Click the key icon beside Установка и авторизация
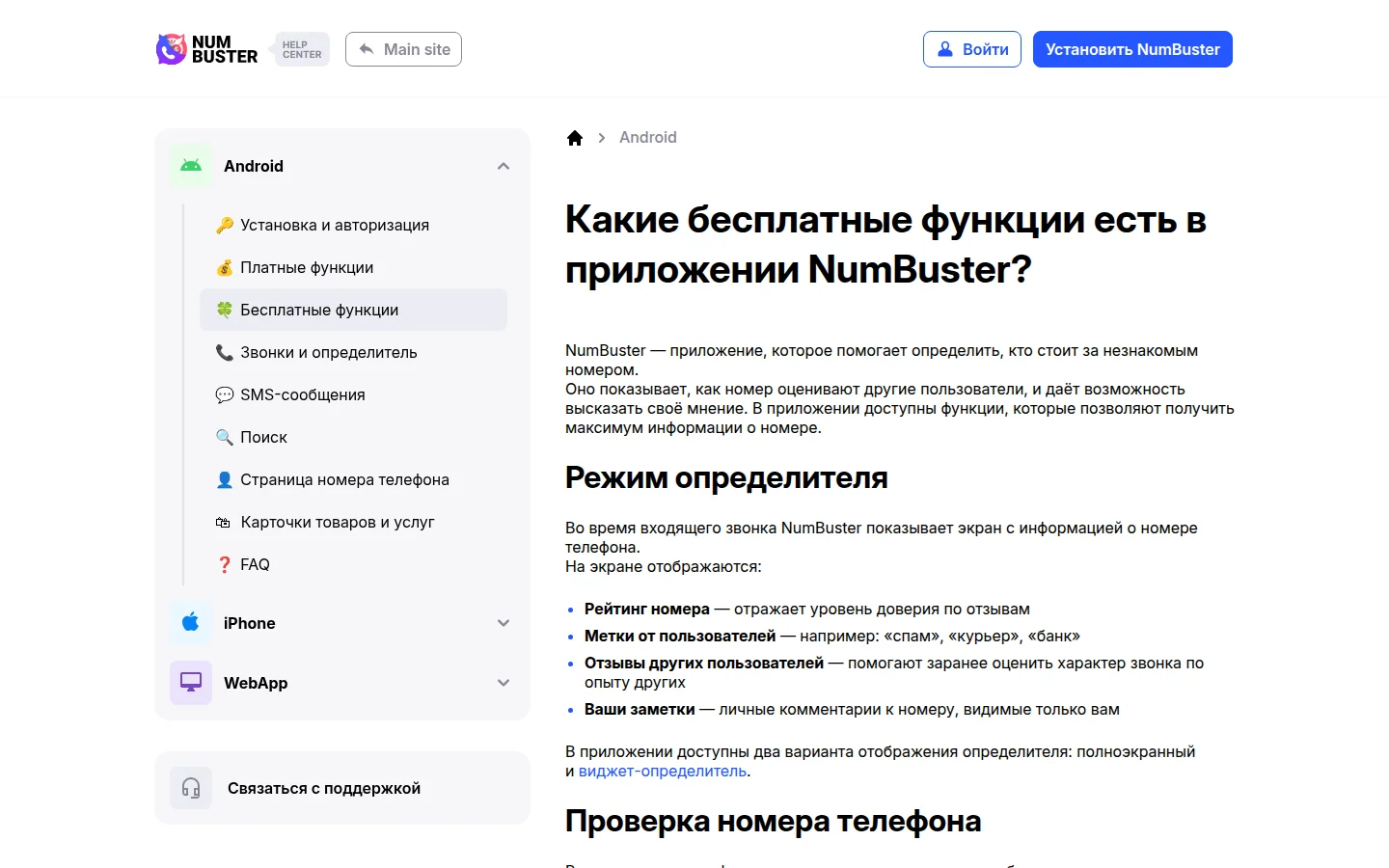This screenshot has height=868, width=1389. coord(225,225)
